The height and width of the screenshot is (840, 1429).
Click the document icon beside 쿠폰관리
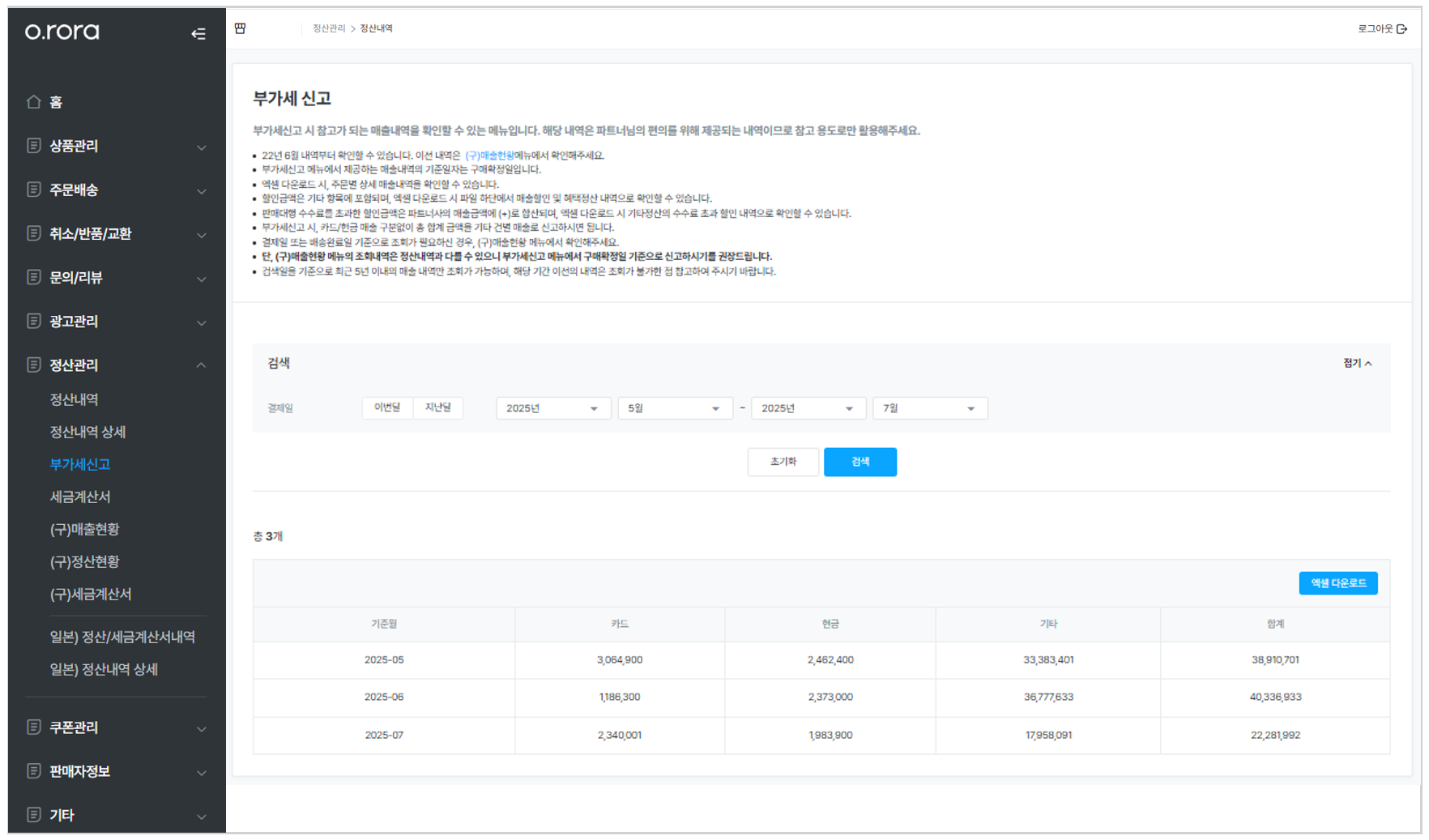pos(33,727)
